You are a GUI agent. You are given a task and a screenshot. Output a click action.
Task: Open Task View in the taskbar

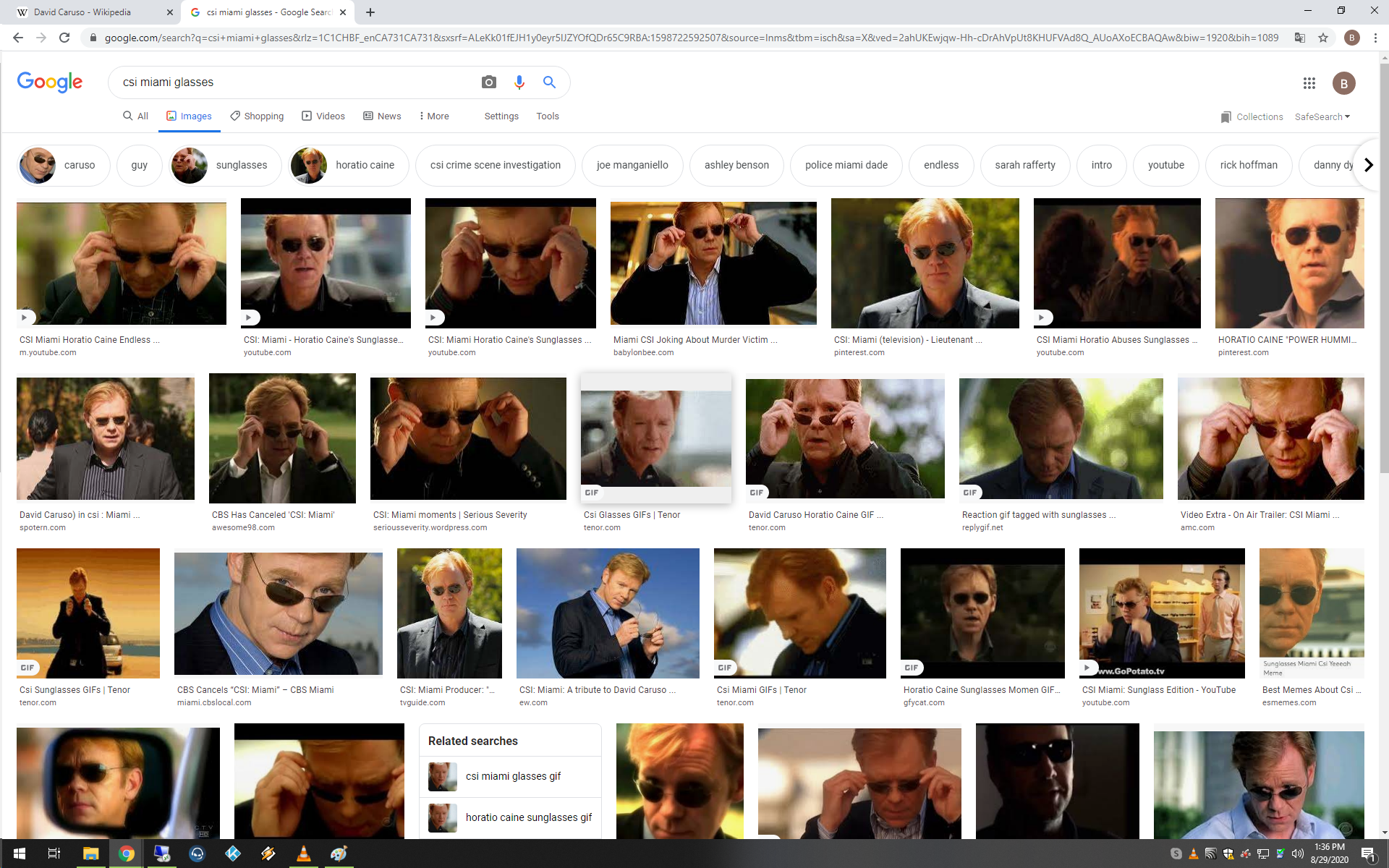pos(54,854)
